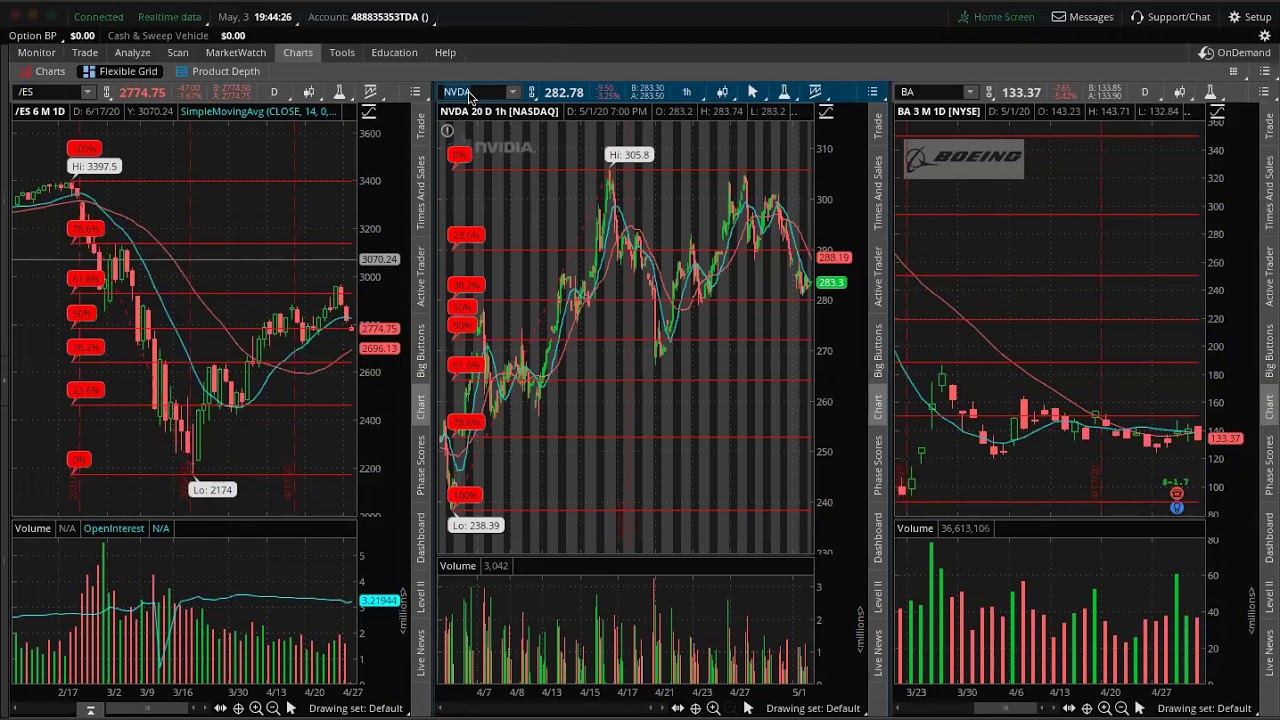The height and width of the screenshot is (720, 1280).
Task: Switch to the Tools tab
Action: click(342, 53)
